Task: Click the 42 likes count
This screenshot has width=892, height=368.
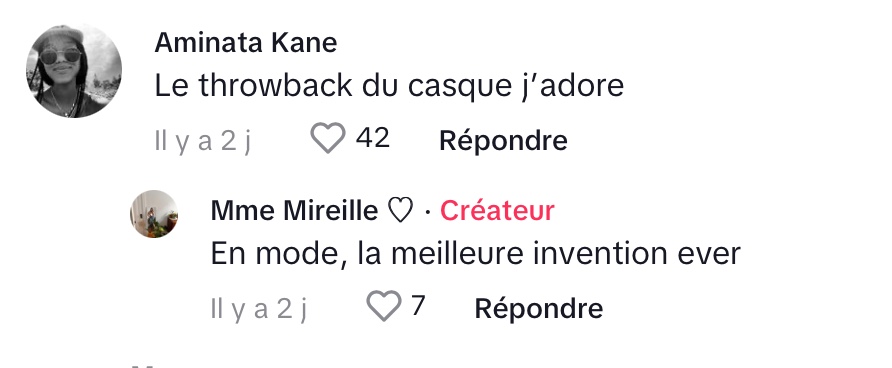Action: [373, 138]
